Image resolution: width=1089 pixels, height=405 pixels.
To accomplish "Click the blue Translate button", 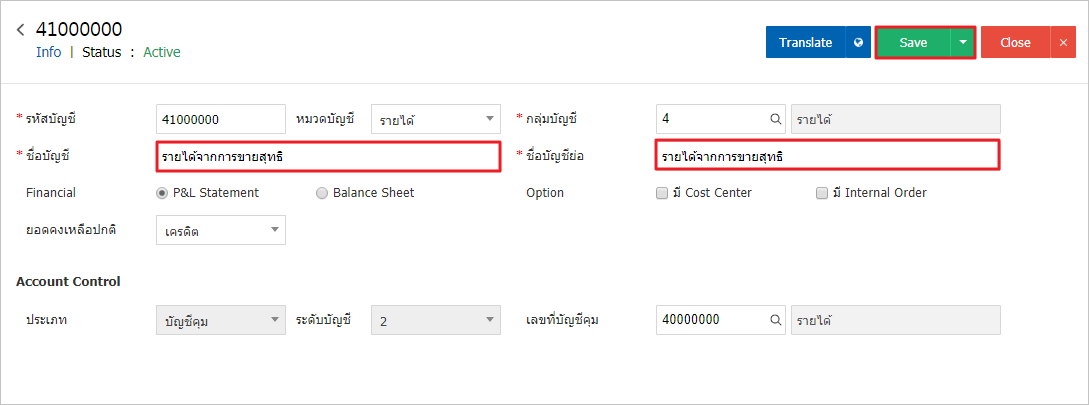I will click(806, 42).
